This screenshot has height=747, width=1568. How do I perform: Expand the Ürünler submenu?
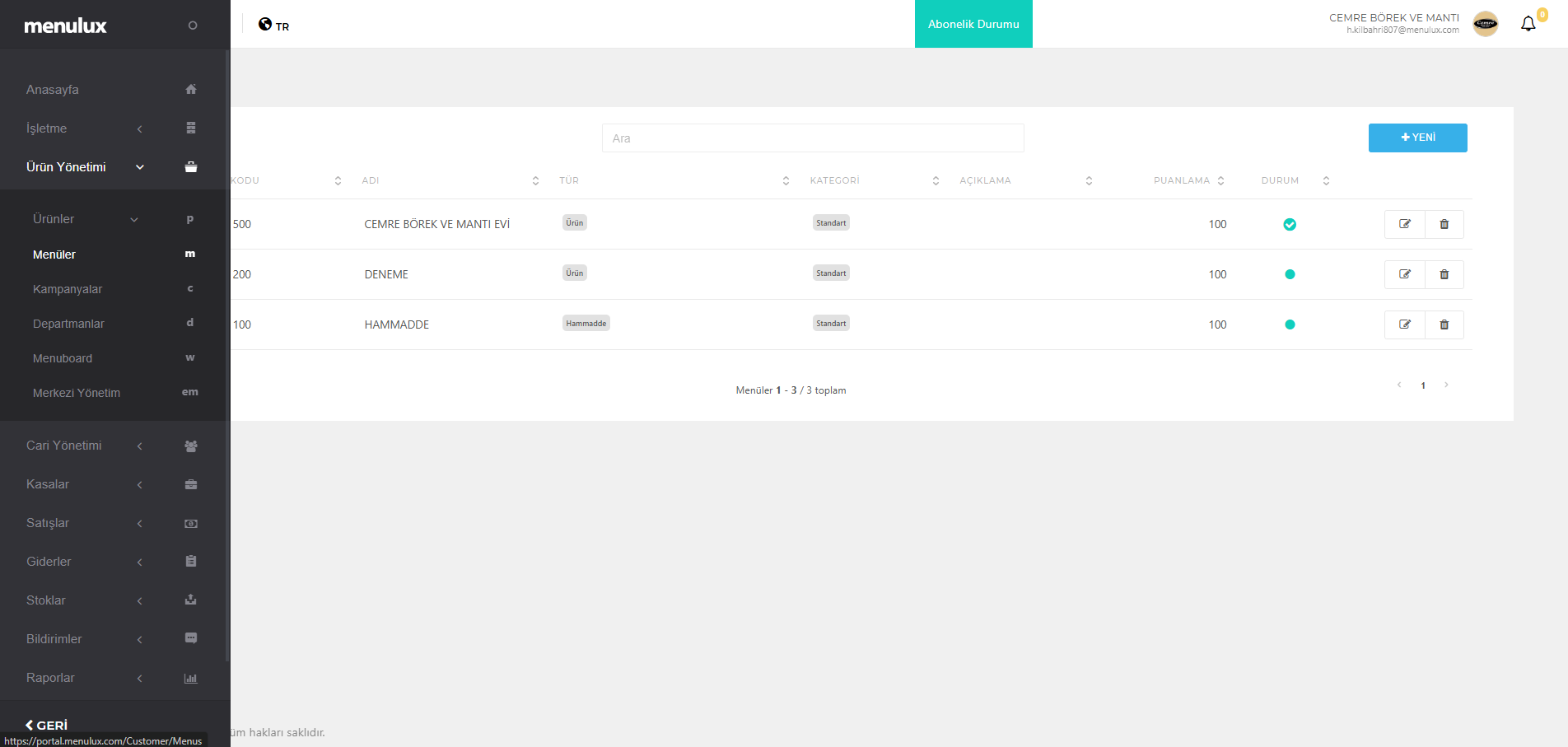coord(134,219)
